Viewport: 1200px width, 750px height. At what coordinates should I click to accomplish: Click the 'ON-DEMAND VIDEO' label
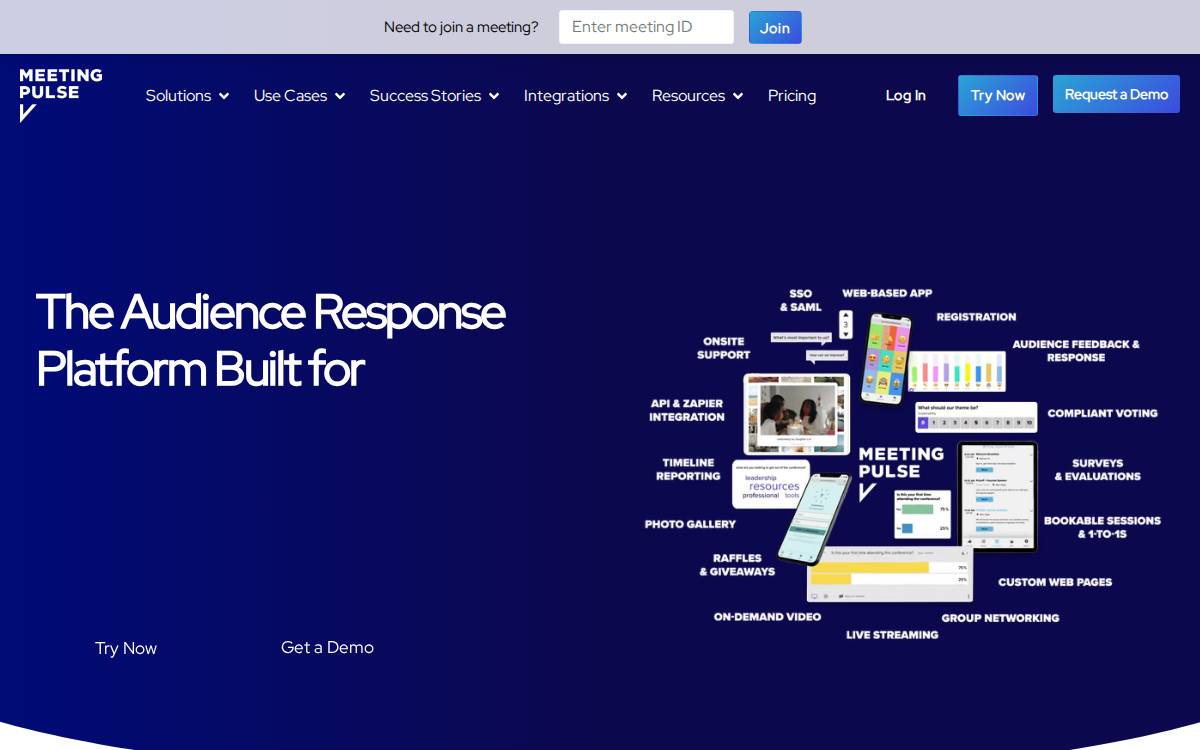767,617
